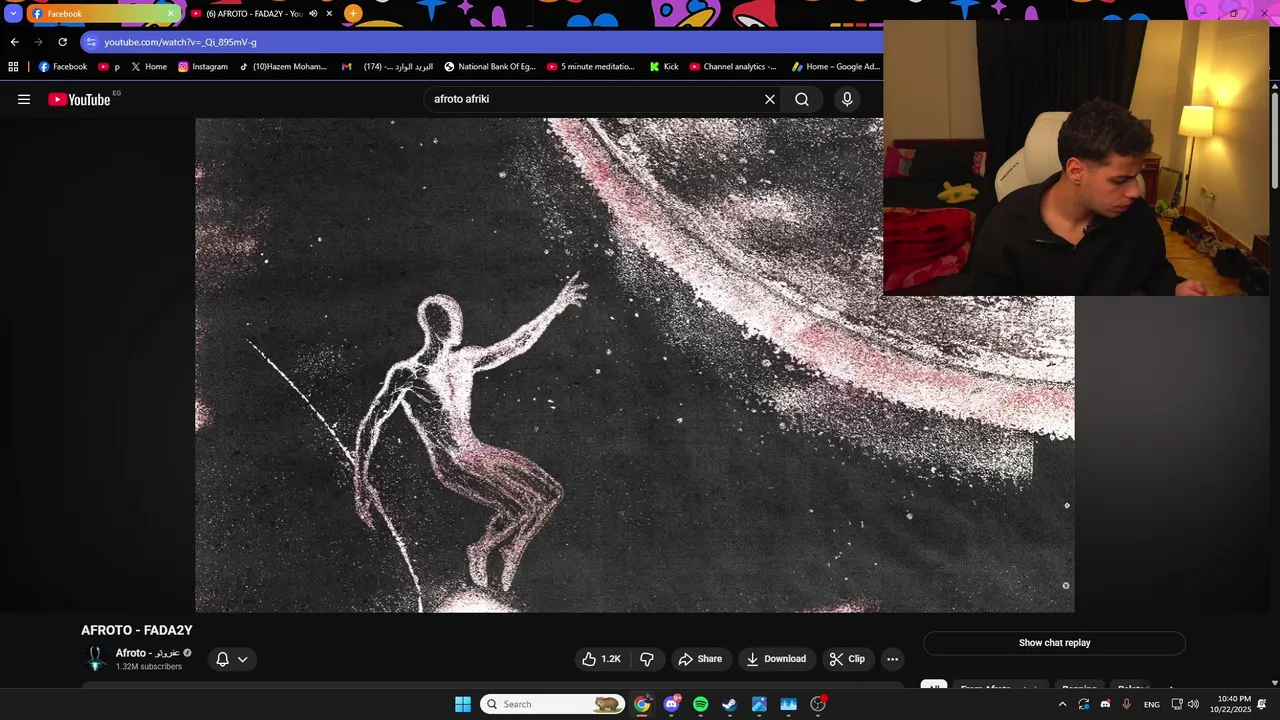
Task: Open the site info icon in address bar
Action: (91, 42)
